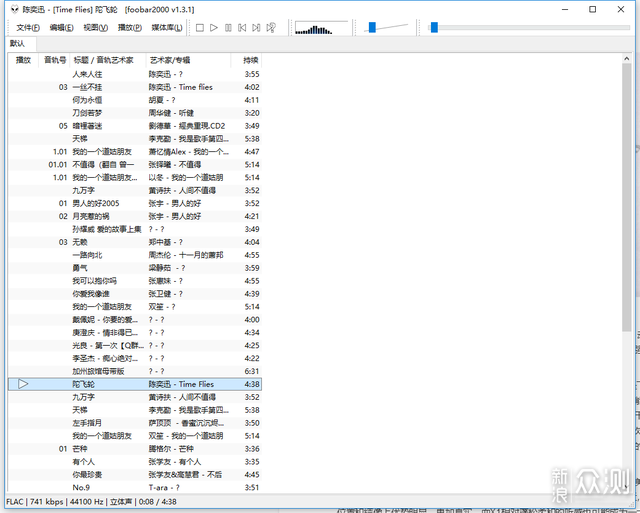Click the playlist vertical scrollbar thumb
This screenshot has height=513, width=640.
pos(627,198)
